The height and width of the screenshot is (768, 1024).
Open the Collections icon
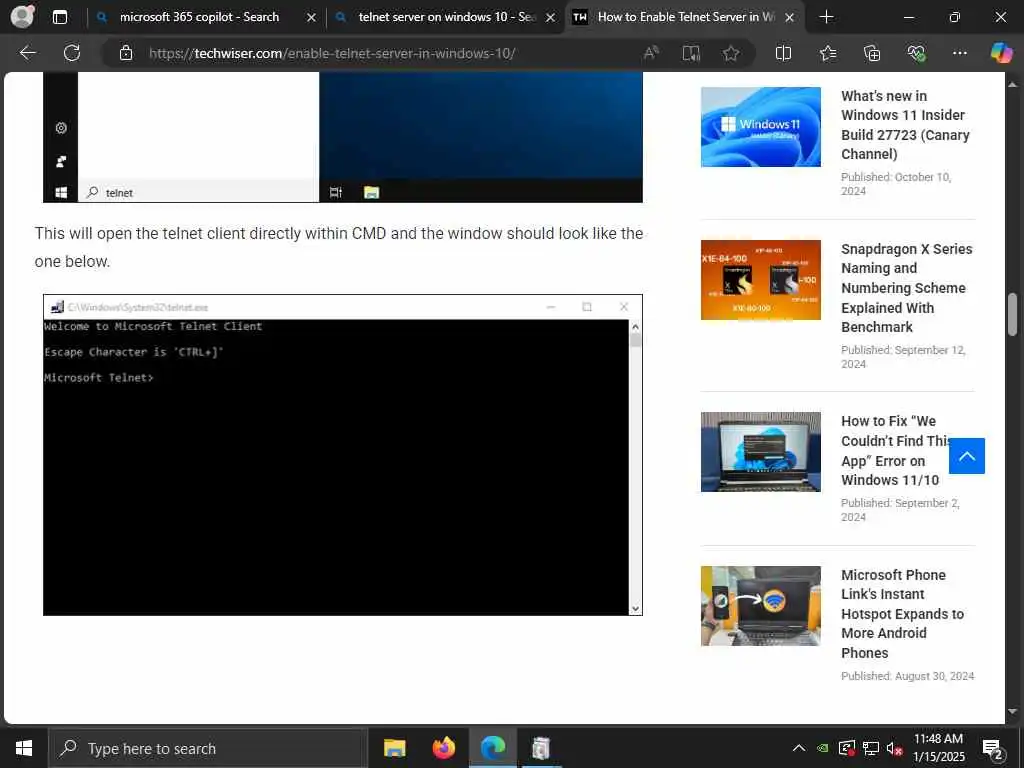(872, 53)
